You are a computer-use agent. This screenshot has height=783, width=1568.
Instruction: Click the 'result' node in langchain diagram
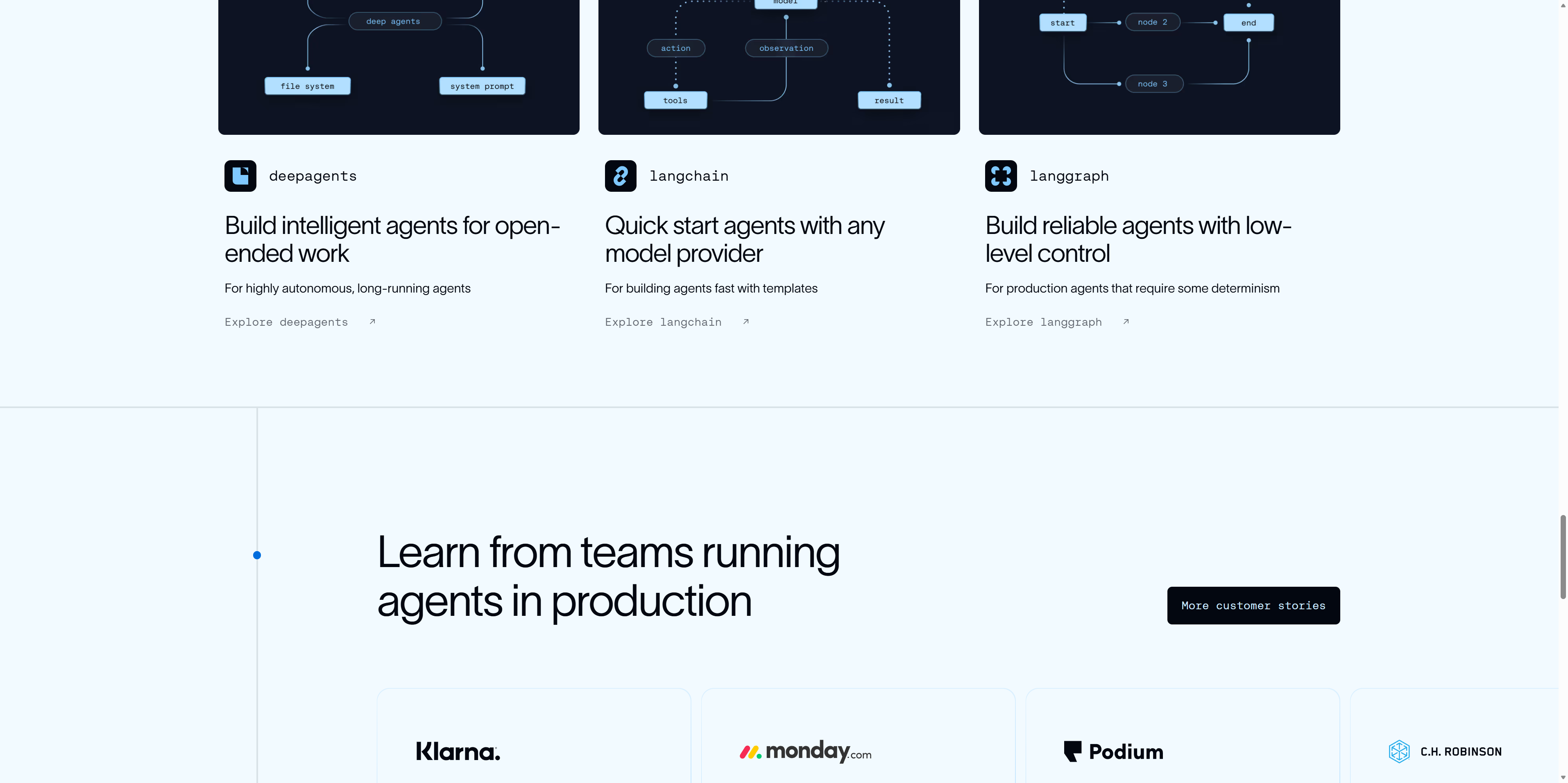click(x=889, y=100)
